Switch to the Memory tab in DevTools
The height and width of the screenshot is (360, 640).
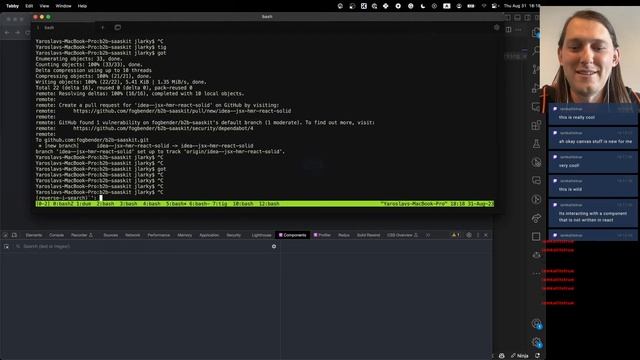pyautogui.click(x=184, y=235)
